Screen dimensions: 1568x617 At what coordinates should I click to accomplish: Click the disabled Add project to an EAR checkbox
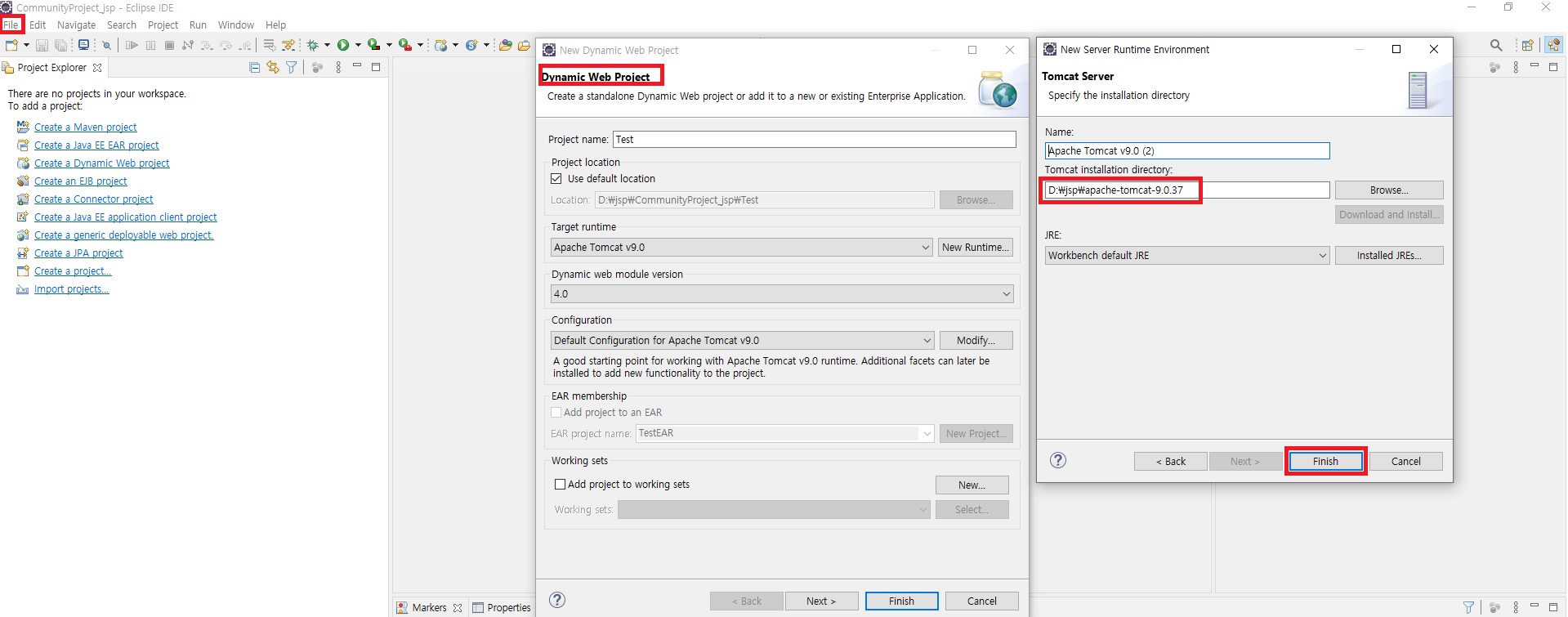[x=556, y=413]
